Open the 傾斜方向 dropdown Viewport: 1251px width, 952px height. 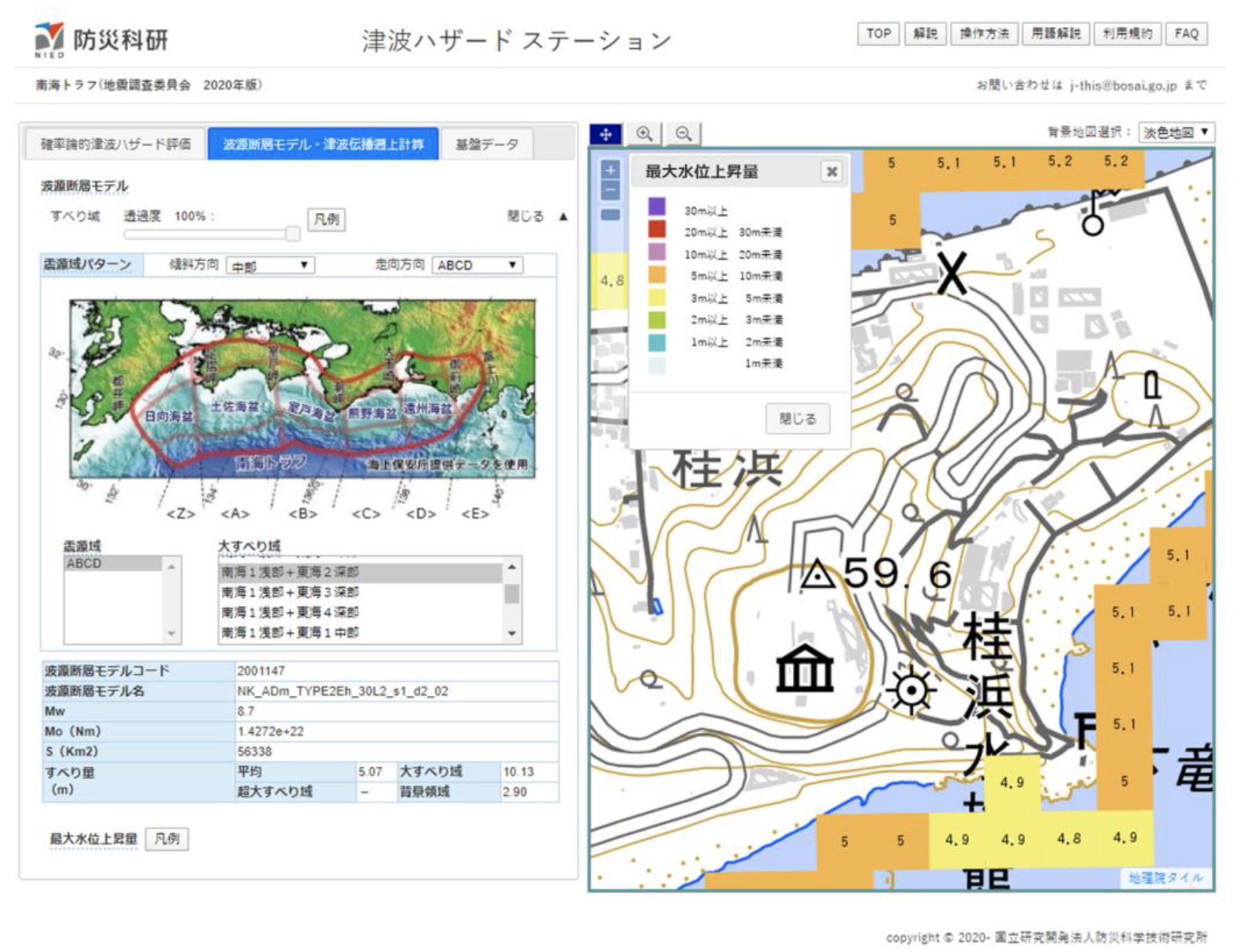point(270,265)
